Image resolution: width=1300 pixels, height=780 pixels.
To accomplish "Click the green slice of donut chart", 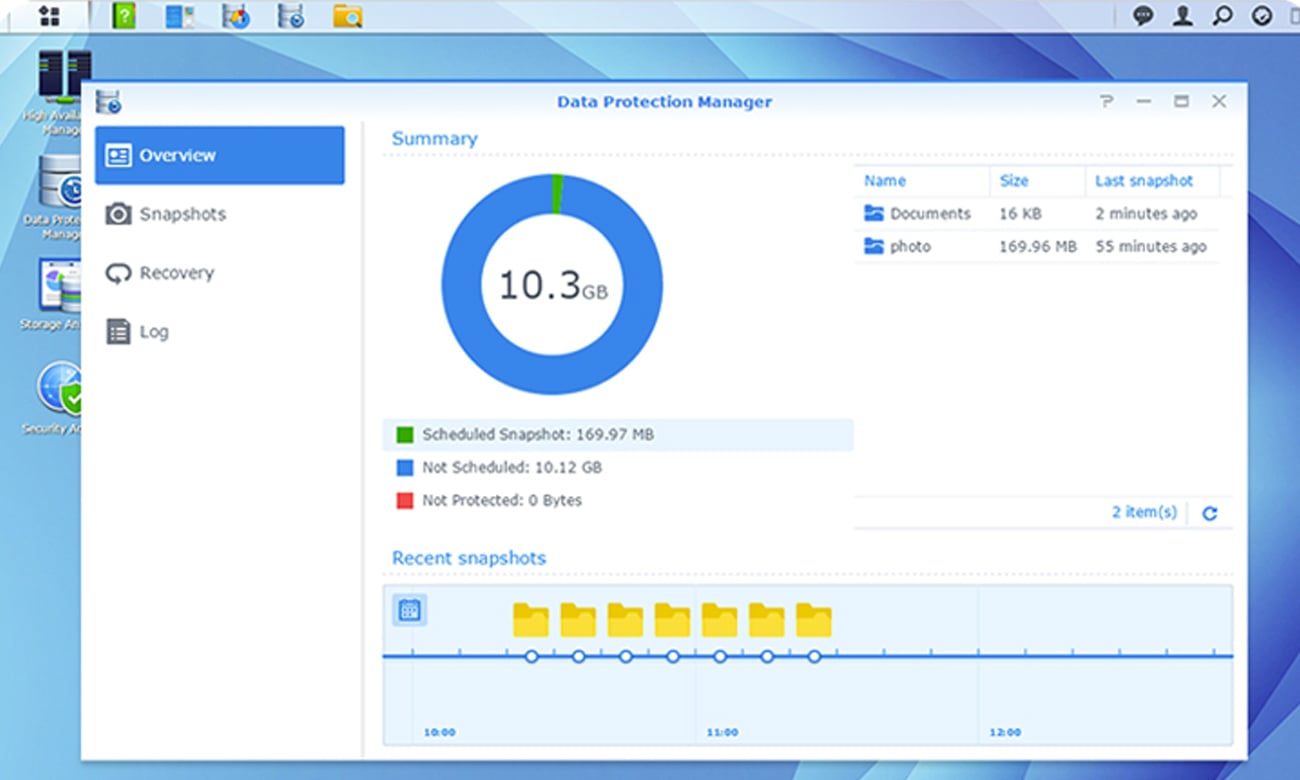I will tap(557, 194).
